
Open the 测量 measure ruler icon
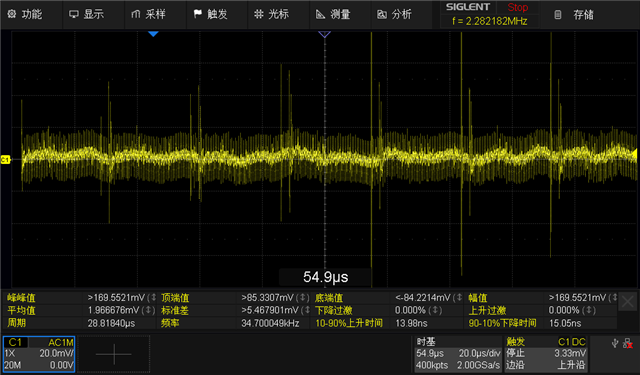click(320, 14)
